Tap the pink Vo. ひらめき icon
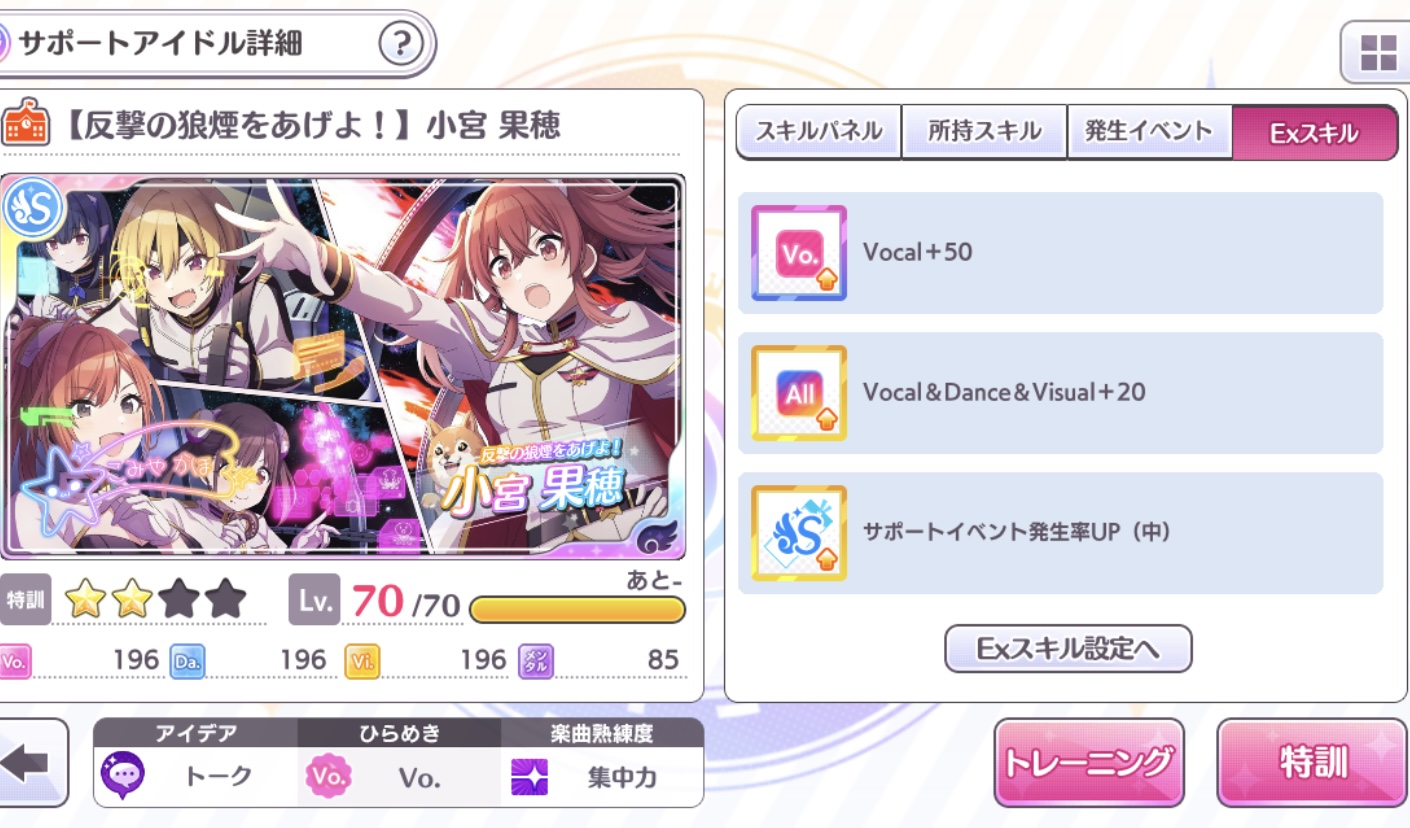 326,777
